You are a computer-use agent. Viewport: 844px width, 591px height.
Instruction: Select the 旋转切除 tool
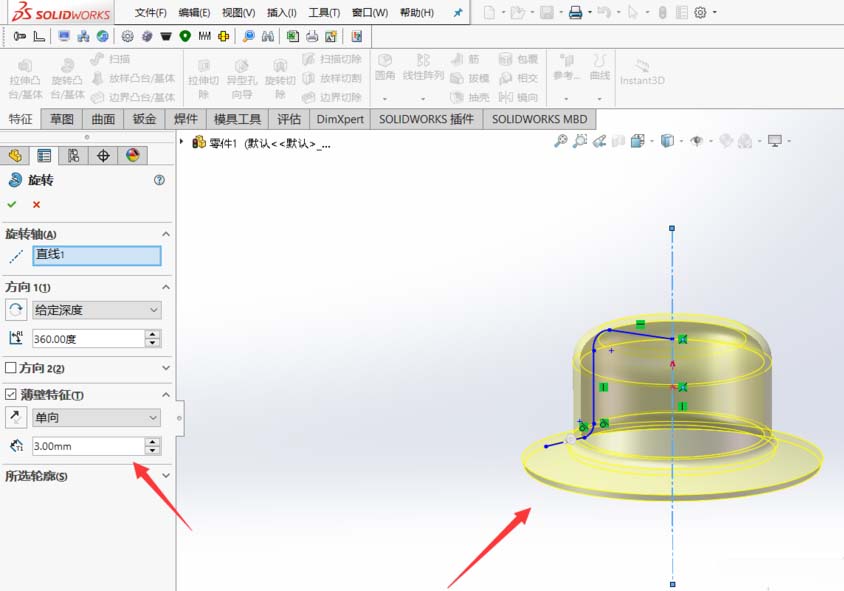(x=280, y=77)
